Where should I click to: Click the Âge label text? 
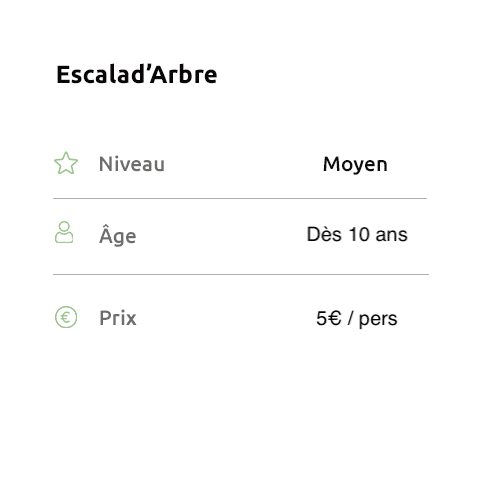pos(118,235)
